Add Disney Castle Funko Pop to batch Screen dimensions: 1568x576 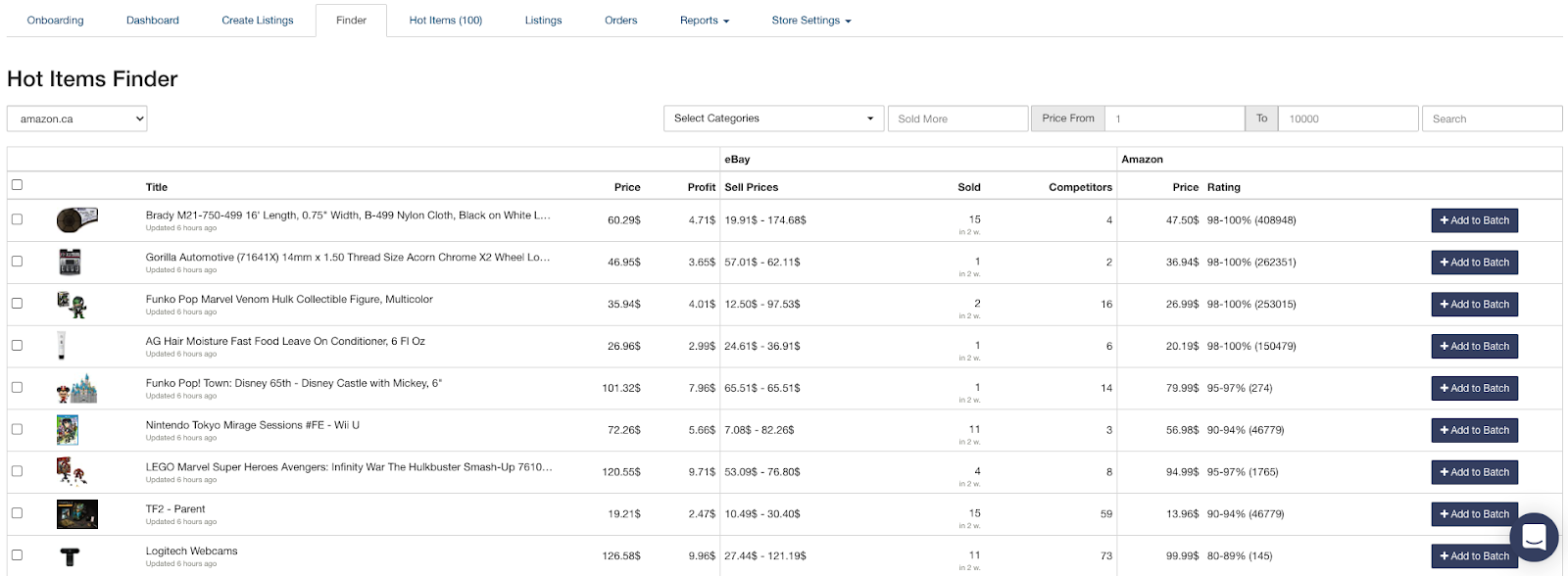[x=1475, y=389]
